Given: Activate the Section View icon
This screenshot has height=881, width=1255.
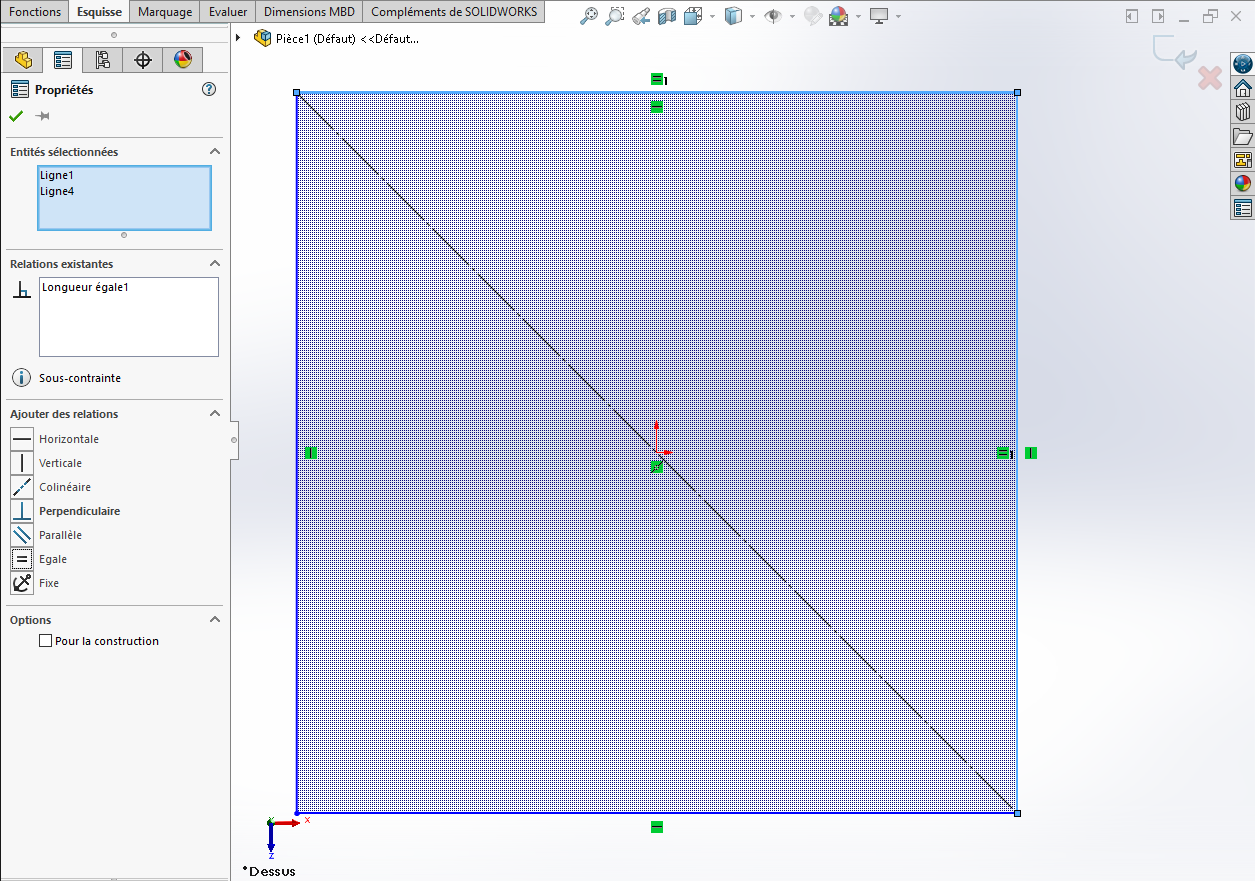Looking at the screenshot, I should click(667, 16).
